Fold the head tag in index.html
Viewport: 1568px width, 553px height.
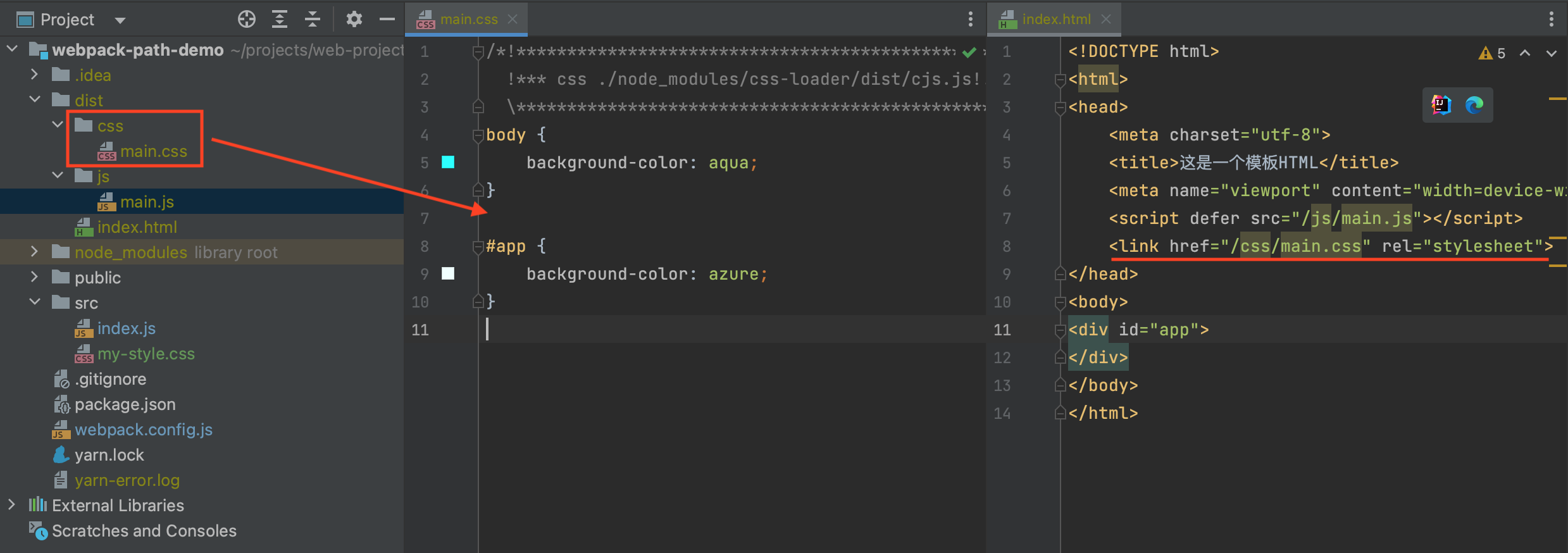[1061, 107]
